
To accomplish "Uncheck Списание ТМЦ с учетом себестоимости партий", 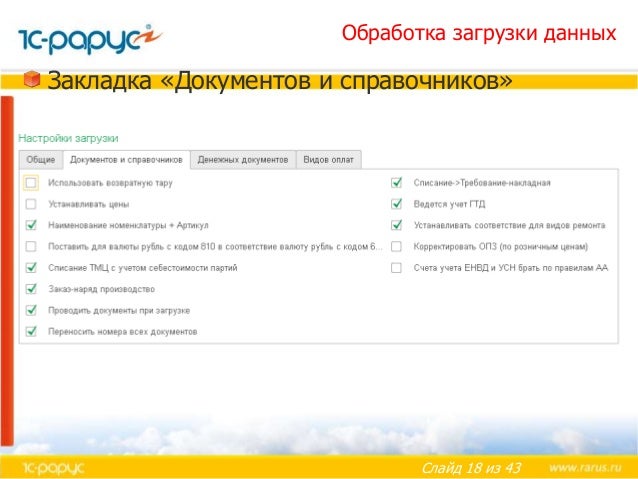I will [31, 267].
